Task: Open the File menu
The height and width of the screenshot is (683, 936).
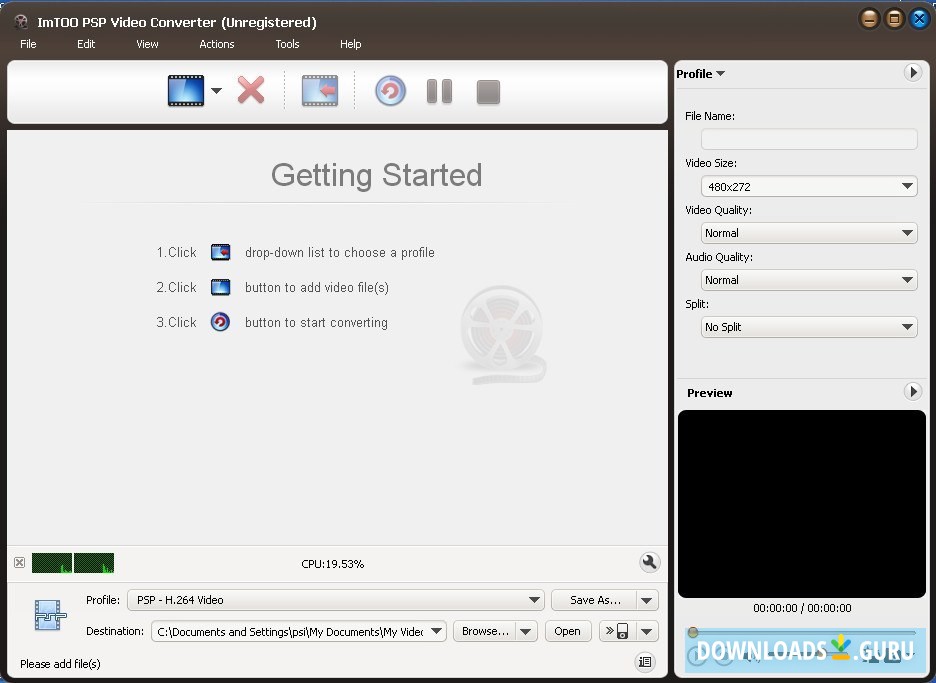Action: 28,44
